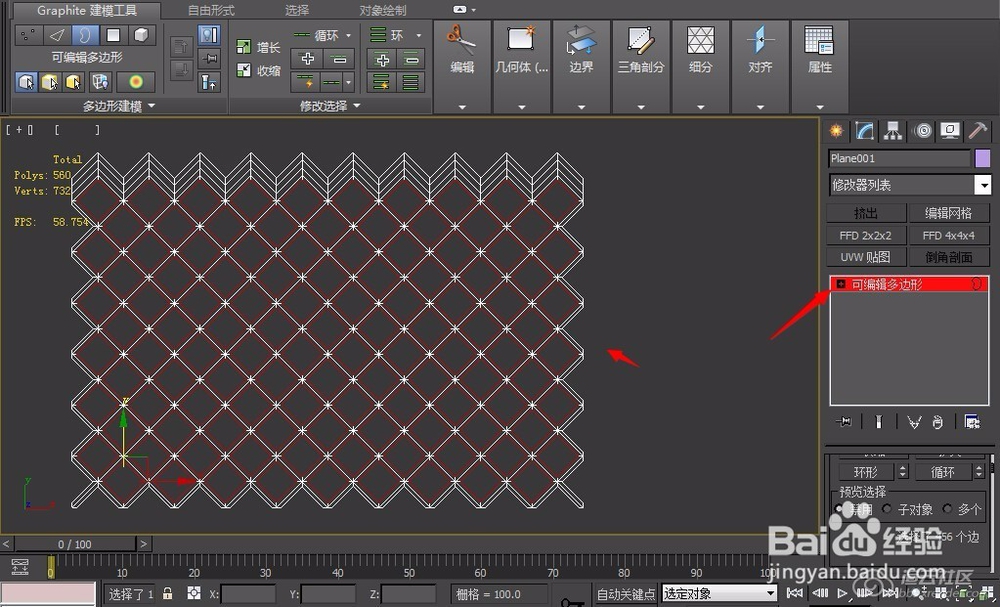
Task: Toggle selection lock padlock icon
Action: point(167,594)
